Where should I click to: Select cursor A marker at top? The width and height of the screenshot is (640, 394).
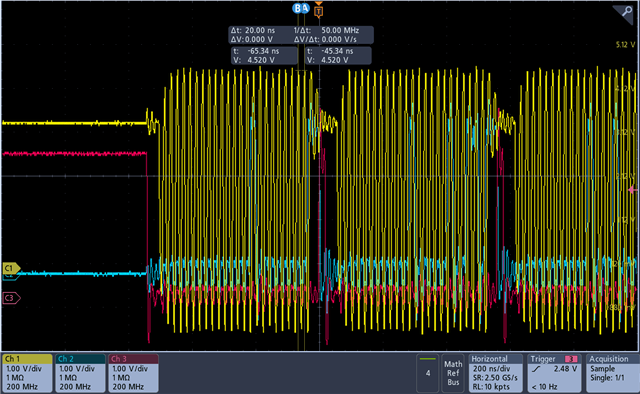(305, 8)
